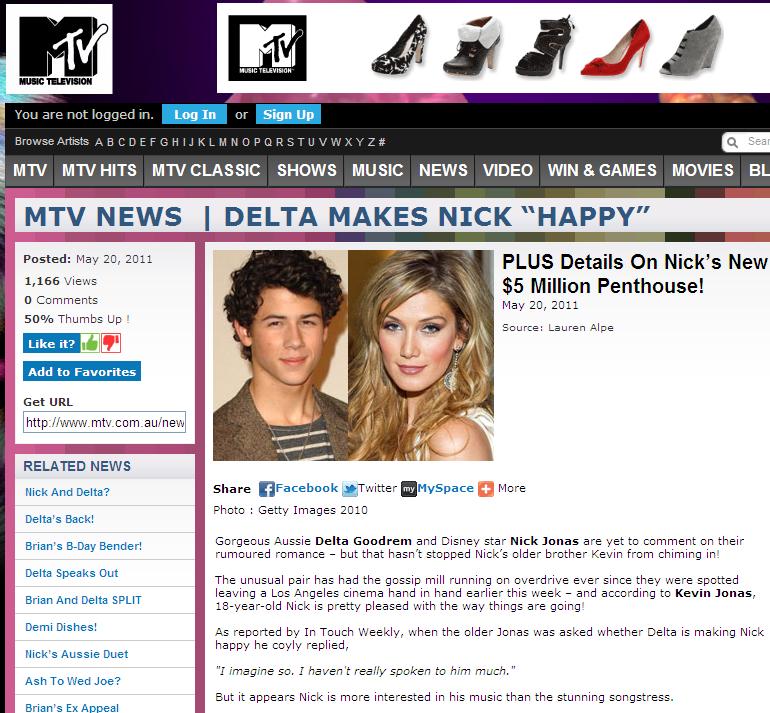
Task: Click the red high heel shoe in the ad
Action: [x=616, y=48]
